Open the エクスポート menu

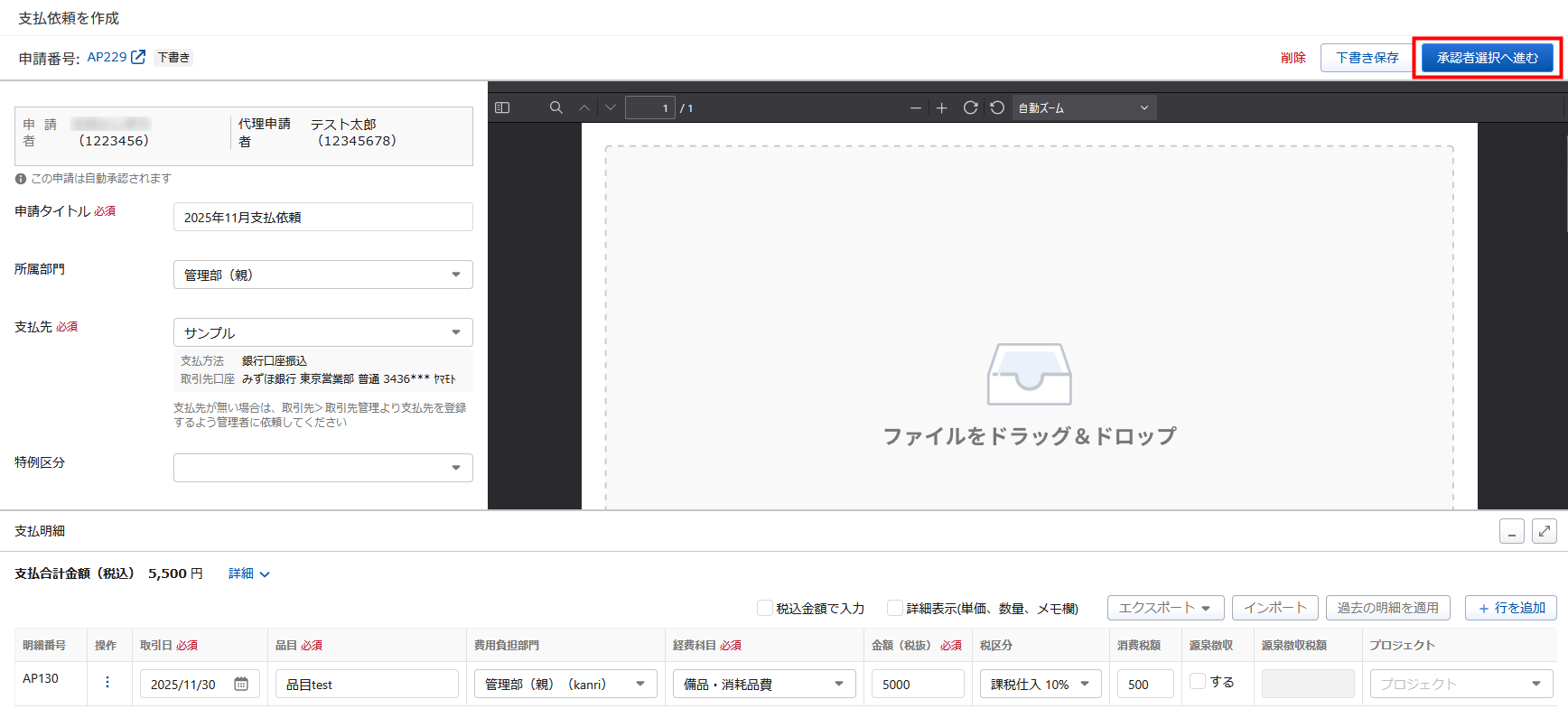(1165, 608)
